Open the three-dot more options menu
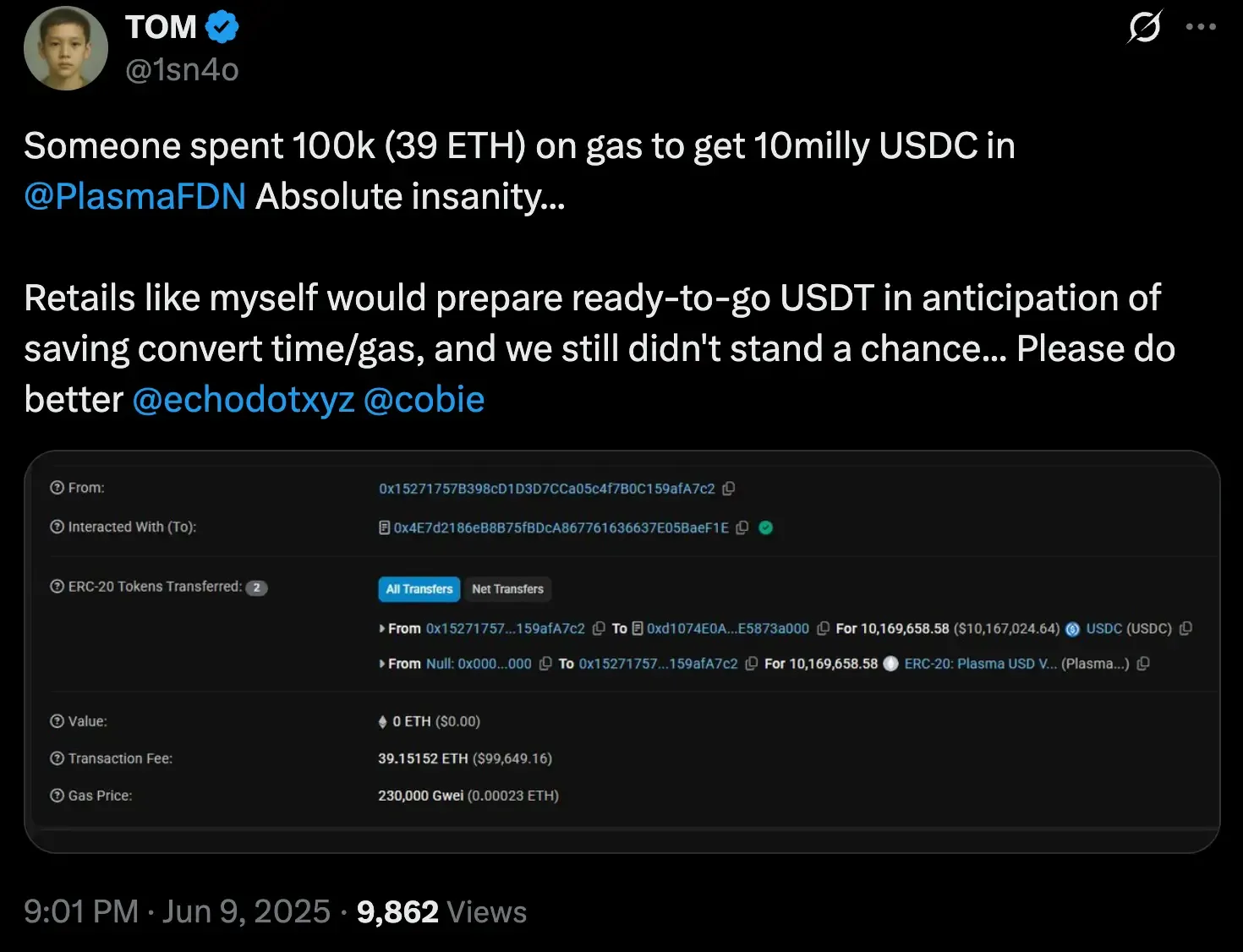1243x952 pixels. [1201, 27]
